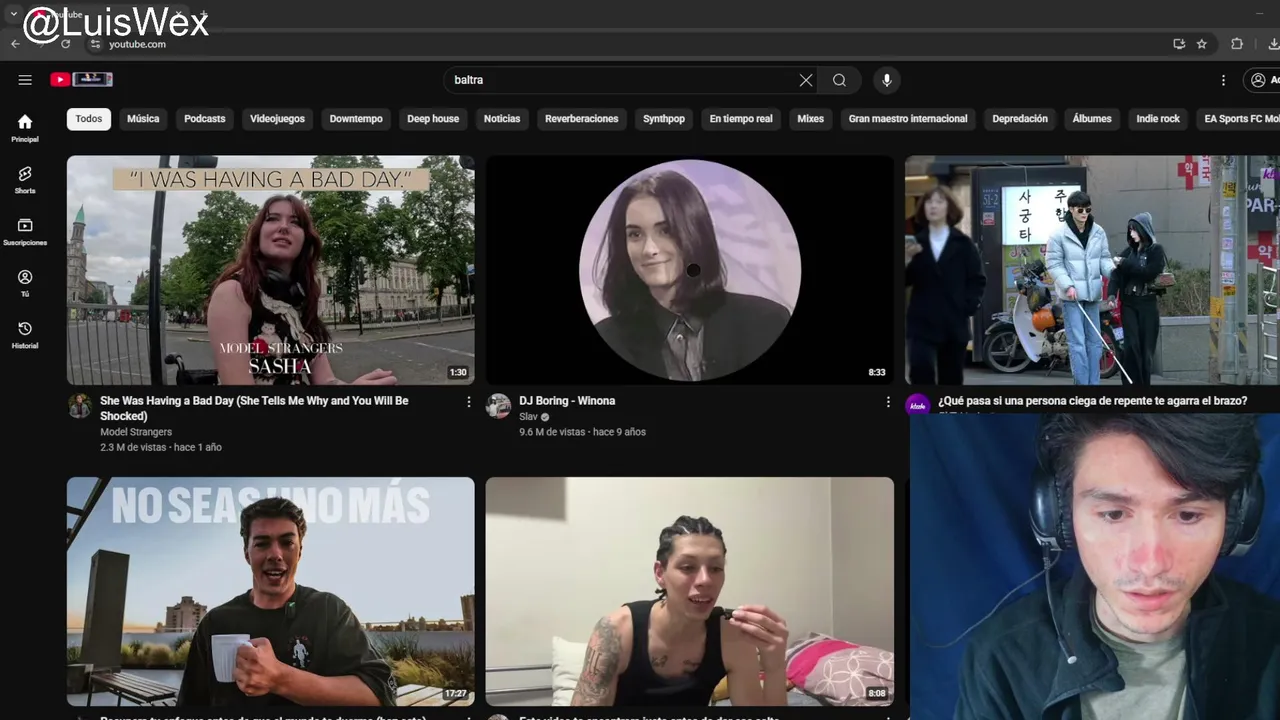This screenshot has width=1280, height=720.
Task: Select the Música filter chip
Action: [x=143, y=119]
